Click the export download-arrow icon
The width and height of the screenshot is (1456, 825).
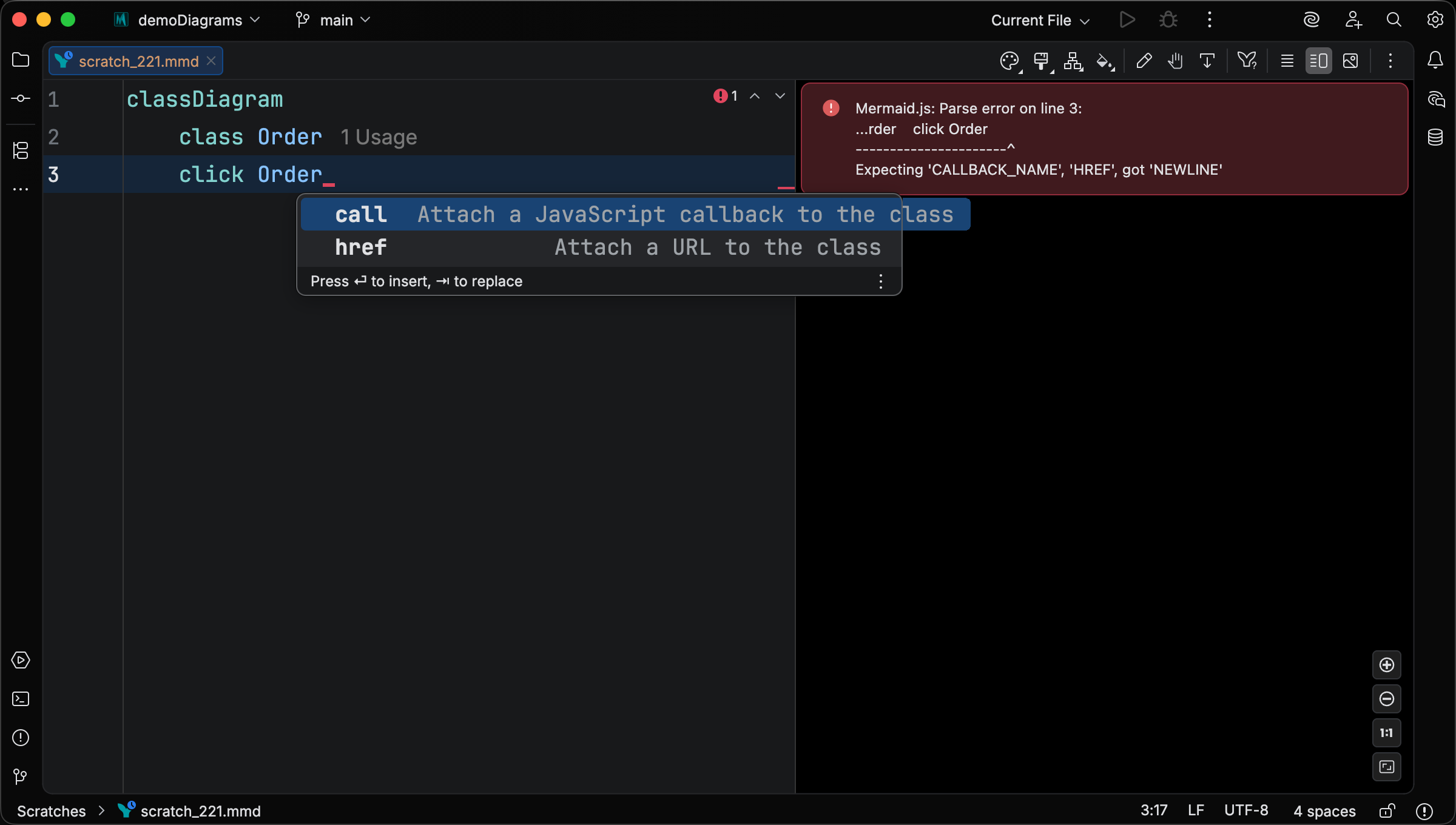pos(1207,61)
